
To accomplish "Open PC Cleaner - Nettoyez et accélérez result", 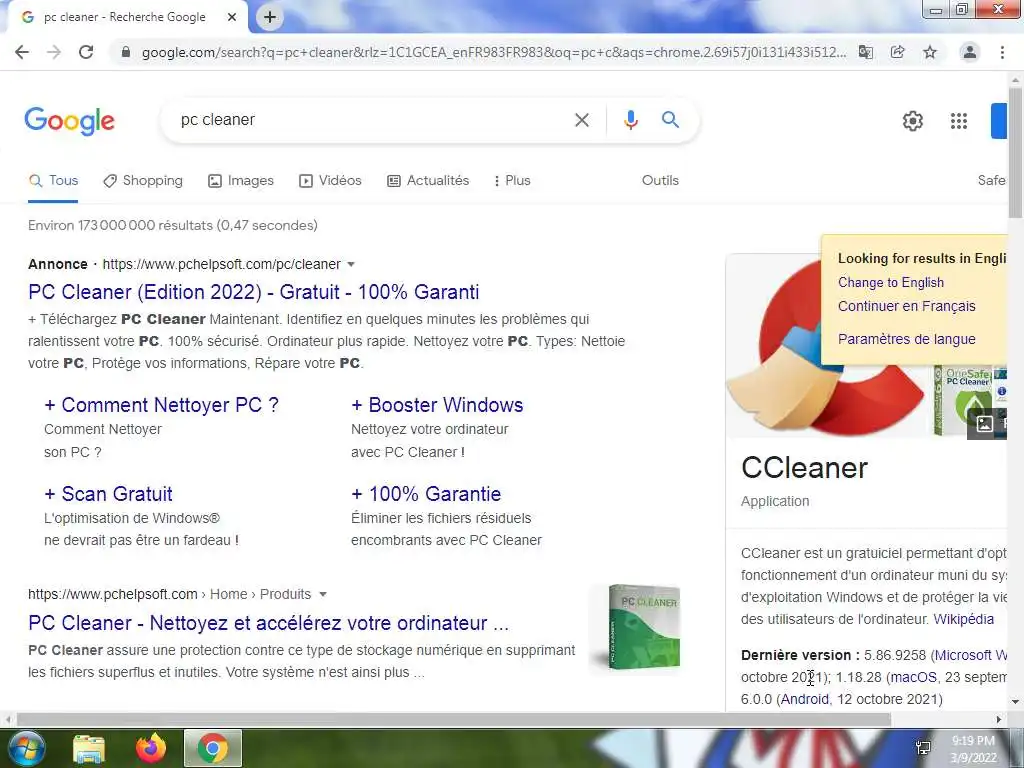I will 268,623.
